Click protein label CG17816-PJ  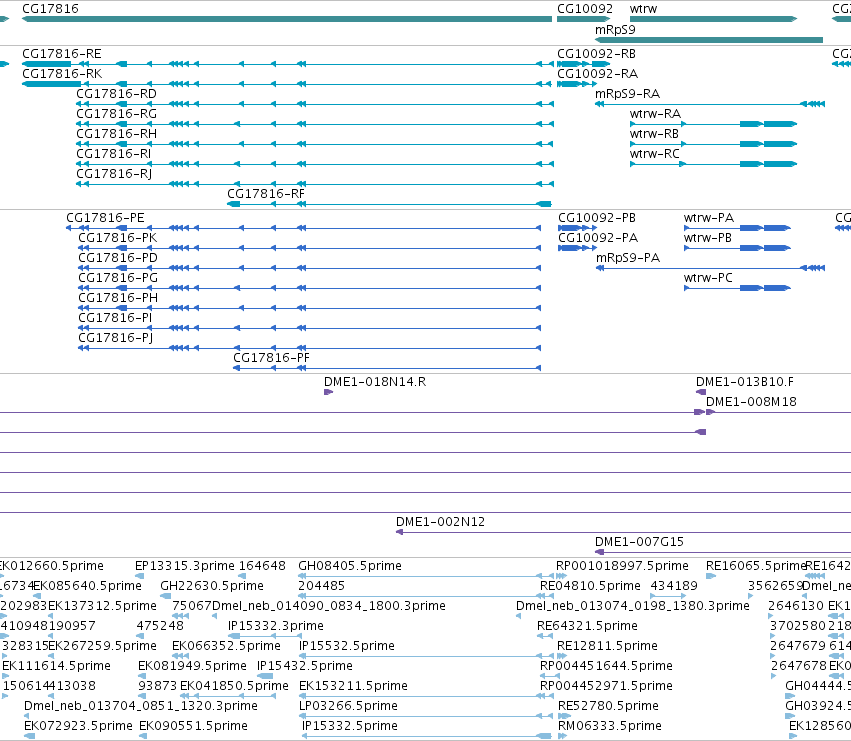[x=116, y=338]
